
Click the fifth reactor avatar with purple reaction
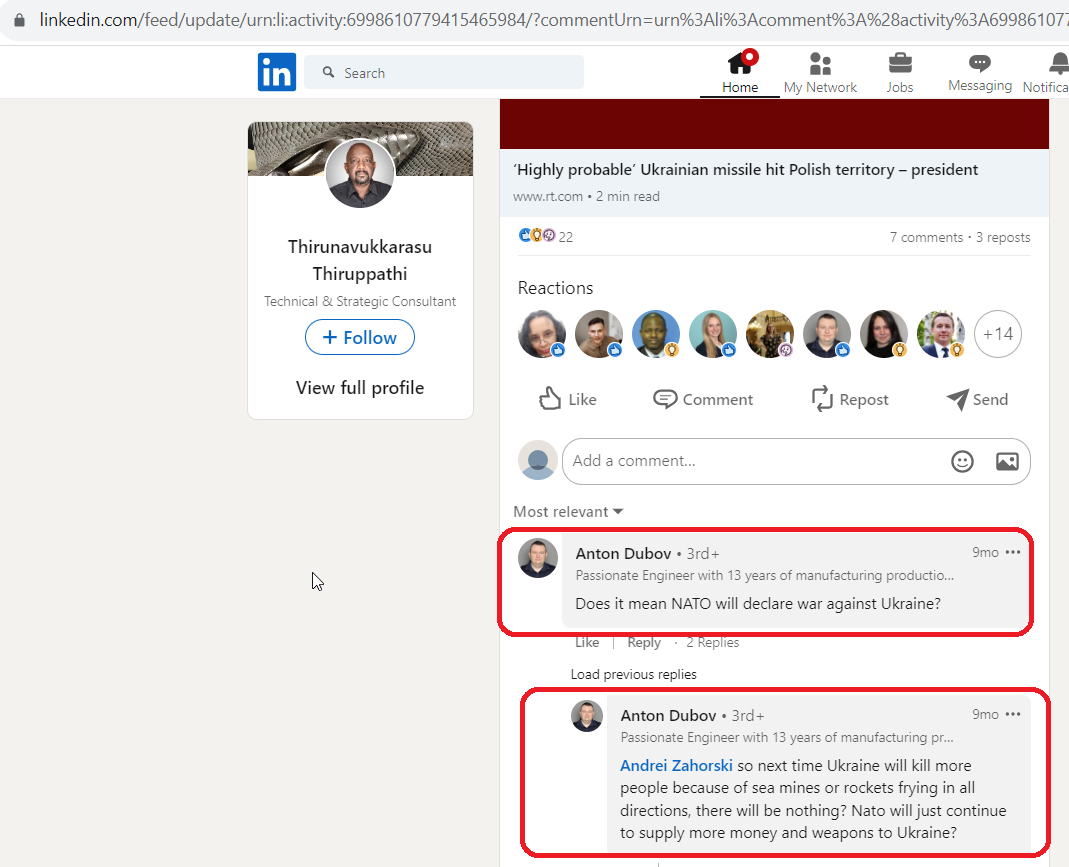[770, 334]
